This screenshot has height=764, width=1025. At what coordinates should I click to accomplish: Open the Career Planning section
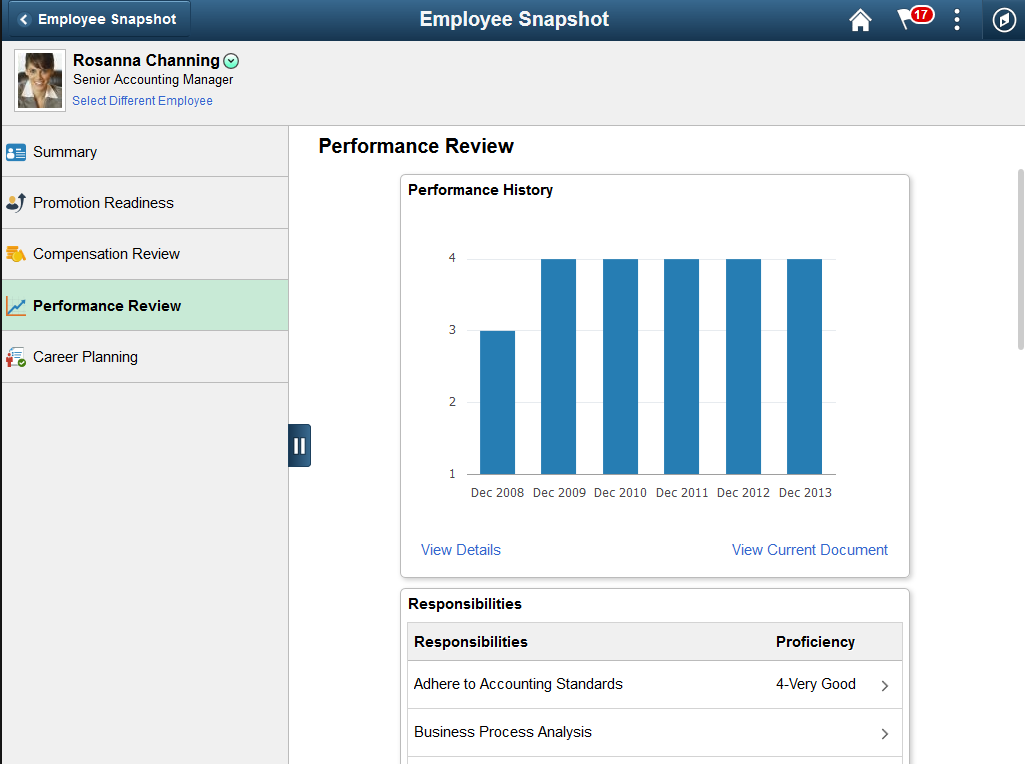[145, 357]
